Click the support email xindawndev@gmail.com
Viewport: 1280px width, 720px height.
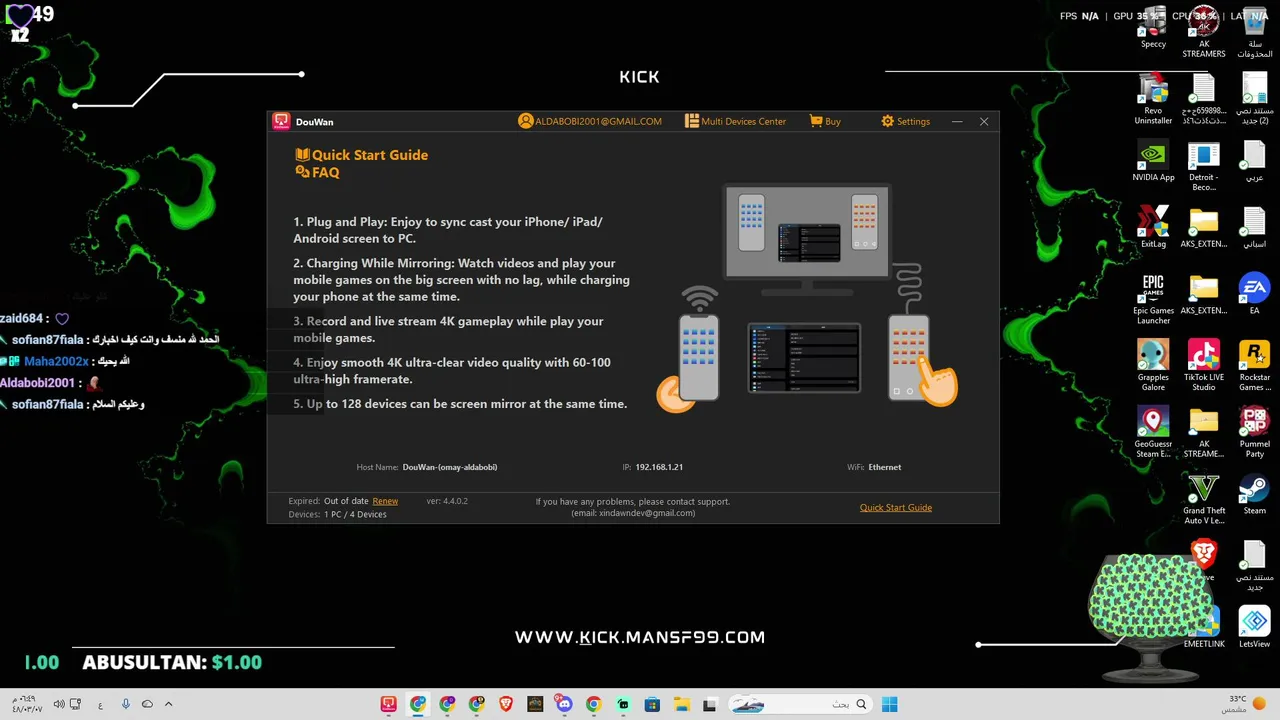click(x=633, y=513)
